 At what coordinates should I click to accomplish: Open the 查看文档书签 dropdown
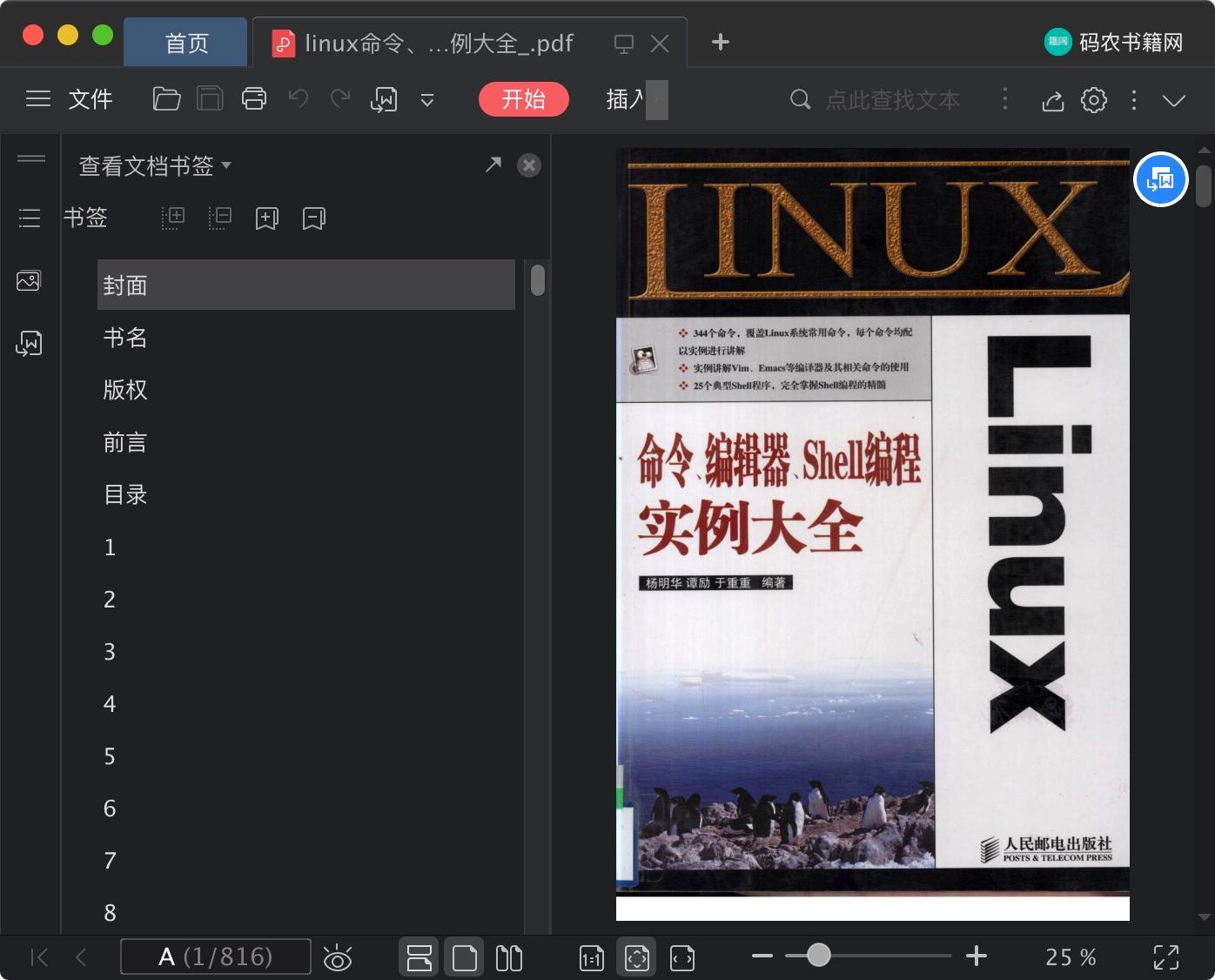[x=155, y=165]
